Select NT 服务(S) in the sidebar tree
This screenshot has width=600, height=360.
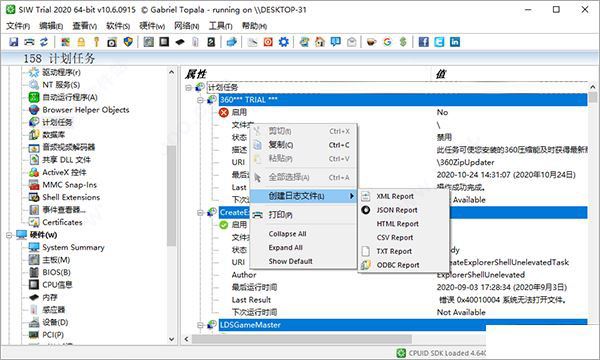pos(60,85)
